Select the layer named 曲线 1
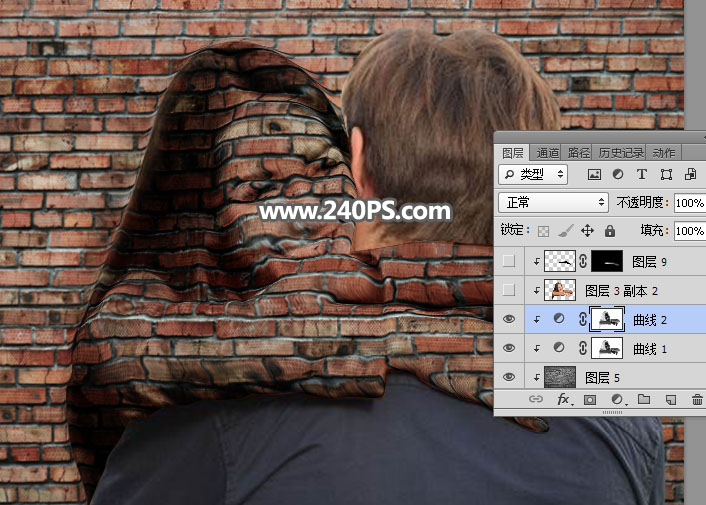The width and height of the screenshot is (706, 505). coord(649,349)
